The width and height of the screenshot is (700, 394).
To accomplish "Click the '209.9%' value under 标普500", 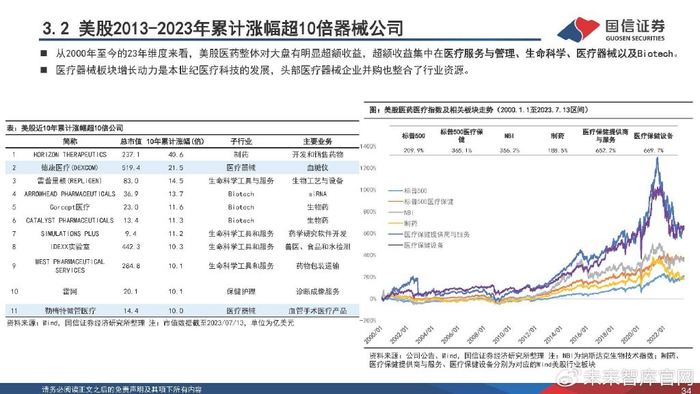I will coord(413,150).
